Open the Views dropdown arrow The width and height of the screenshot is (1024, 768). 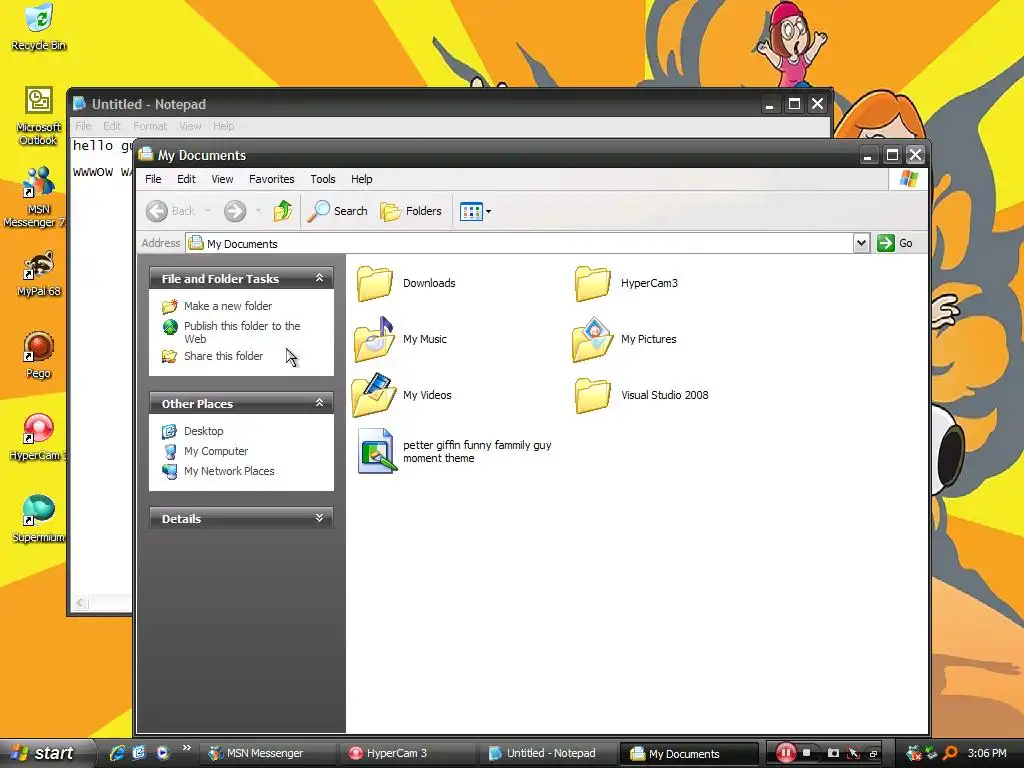488,212
